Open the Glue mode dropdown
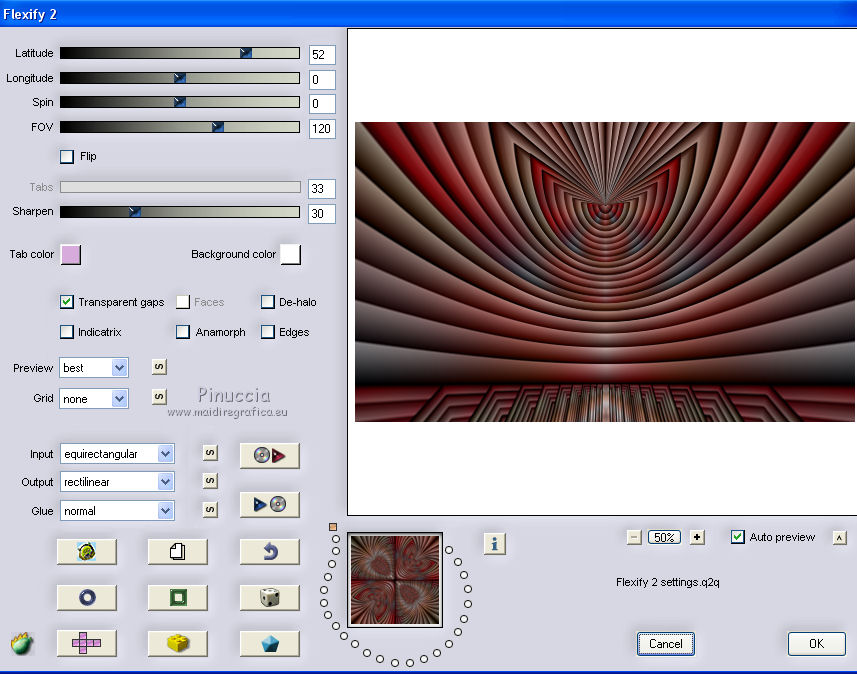857x674 pixels. [x=117, y=511]
